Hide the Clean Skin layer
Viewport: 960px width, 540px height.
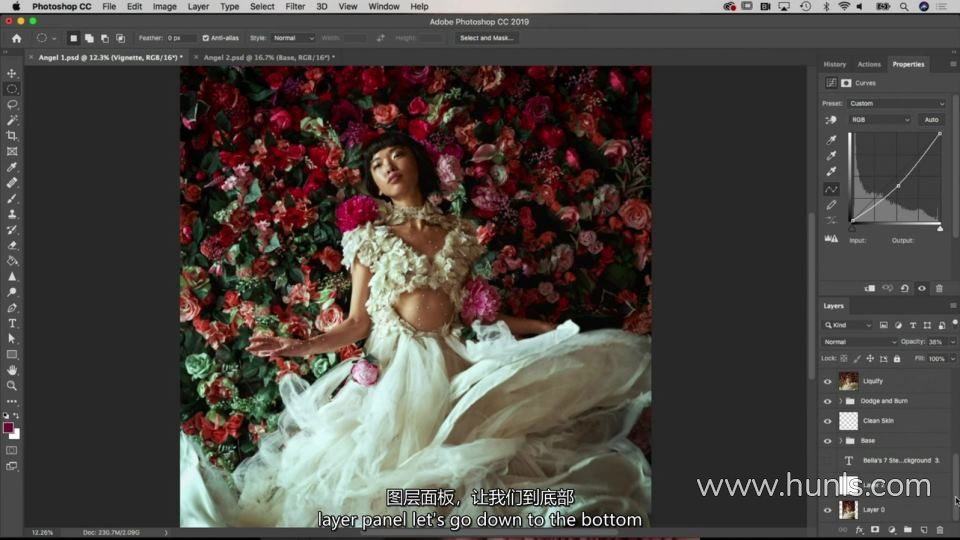(x=827, y=421)
